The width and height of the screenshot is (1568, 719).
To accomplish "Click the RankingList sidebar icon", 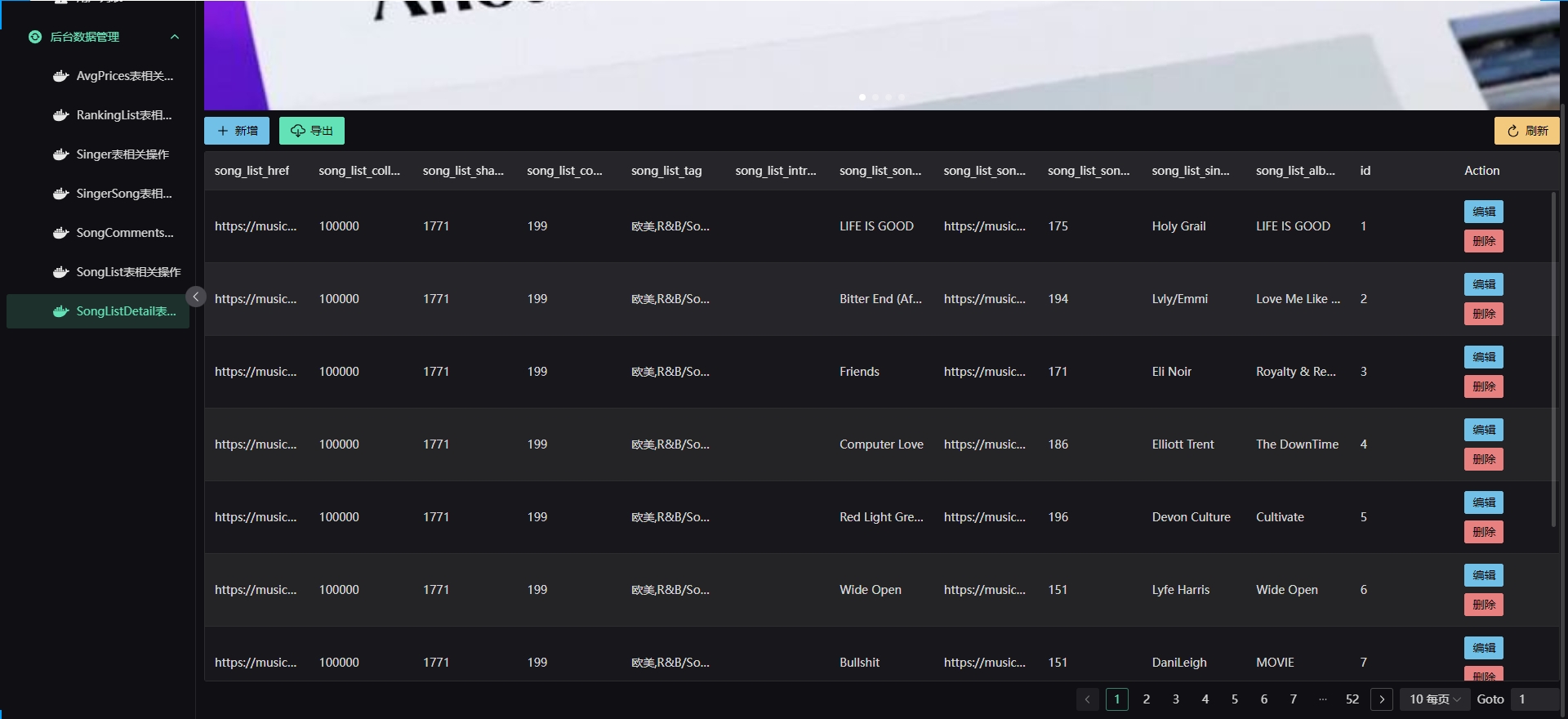I will click(60, 115).
